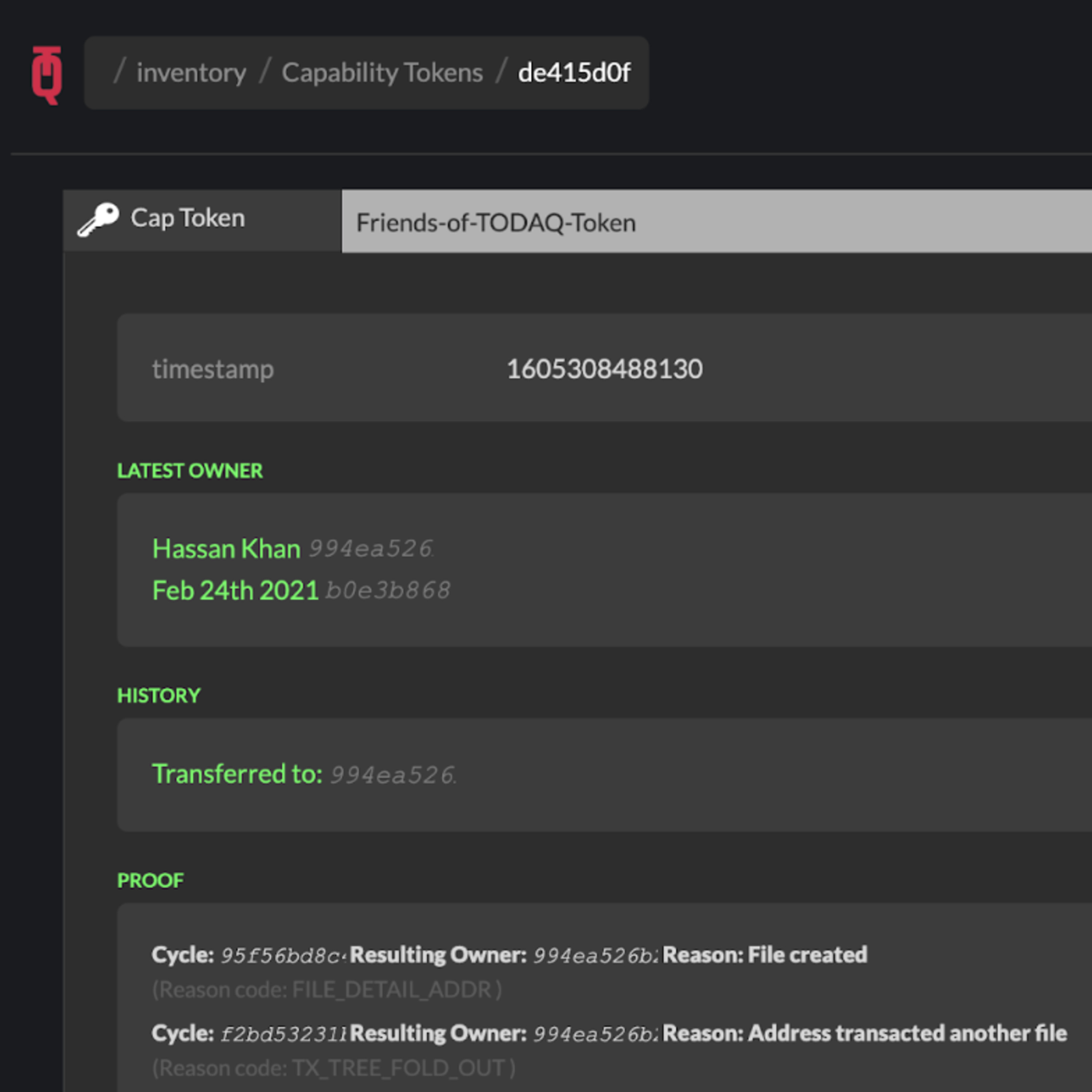Click the Feb 24th 2021 date link

tap(235, 591)
